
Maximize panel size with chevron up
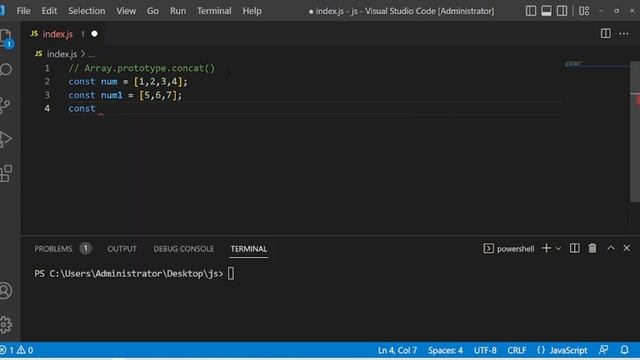pyautogui.click(x=611, y=248)
